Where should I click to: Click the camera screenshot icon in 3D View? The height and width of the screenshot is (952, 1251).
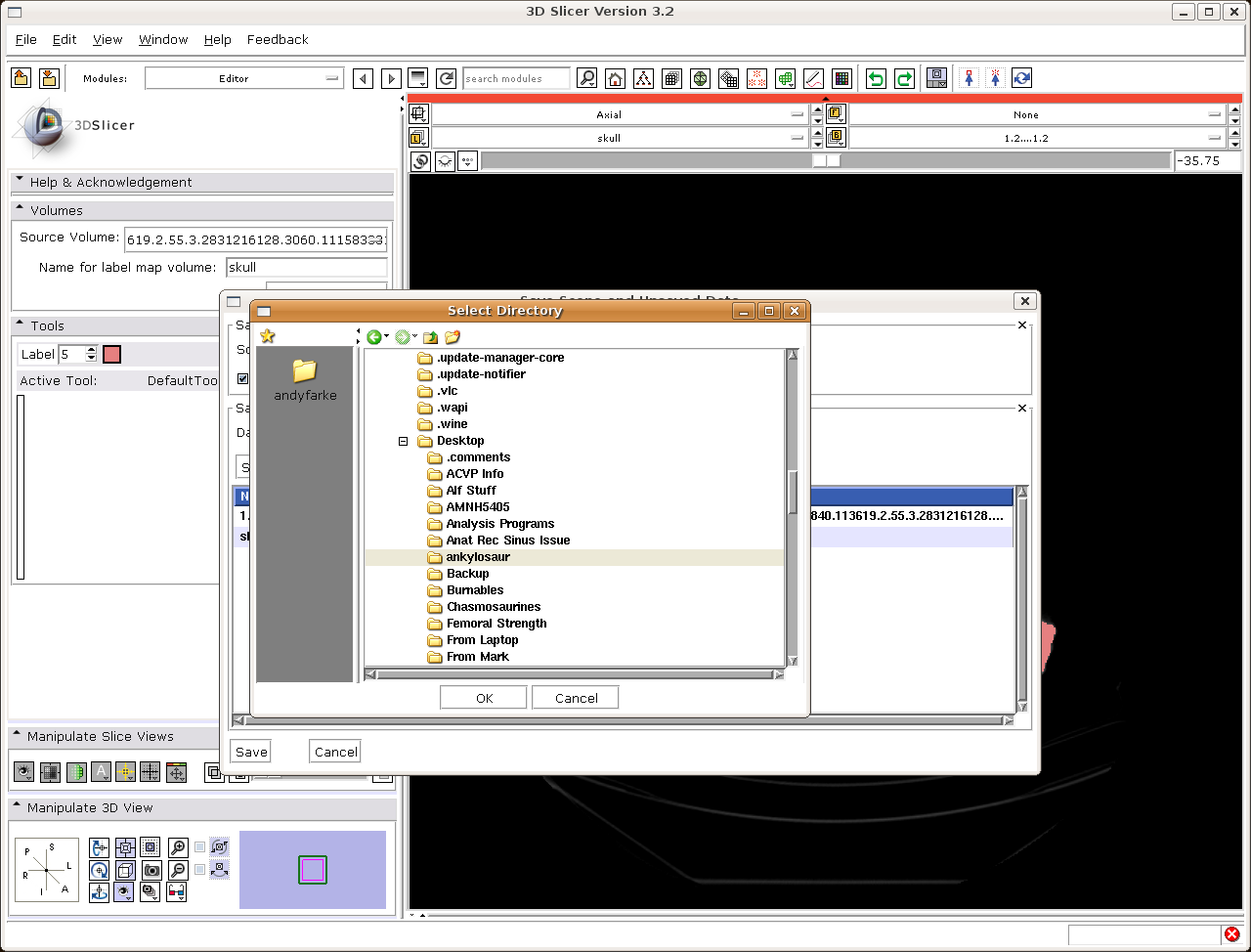coord(151,870)
